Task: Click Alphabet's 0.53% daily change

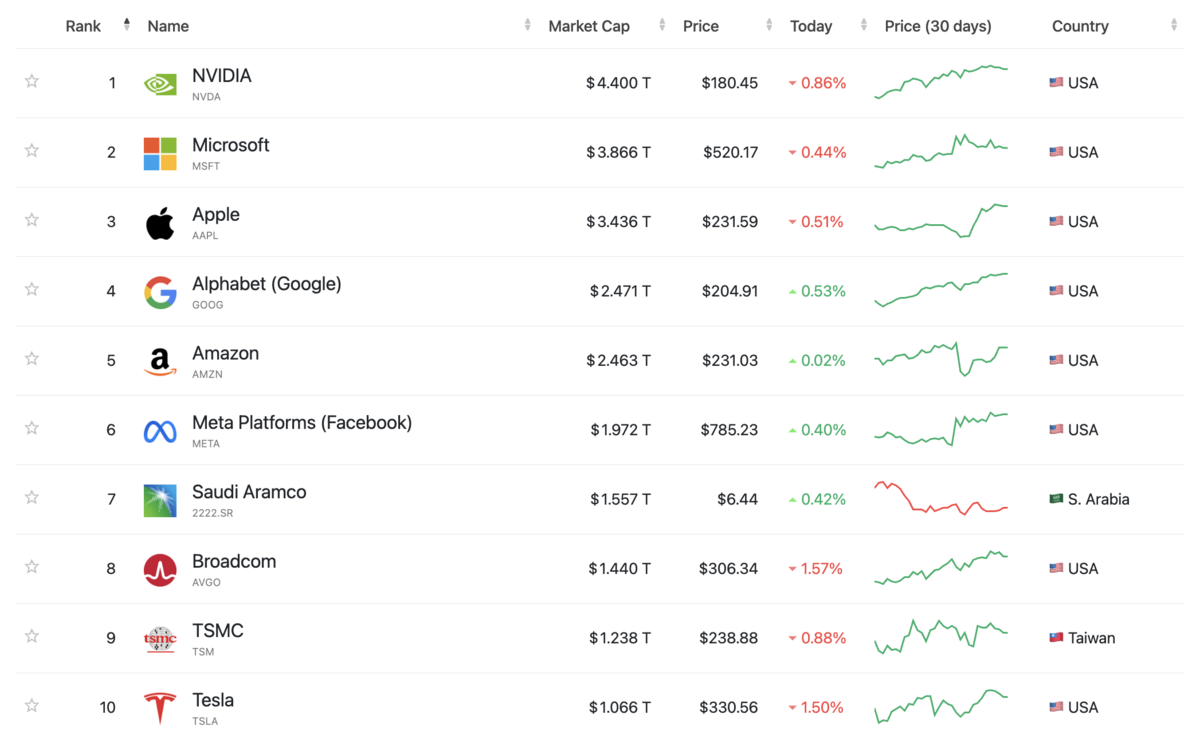Action: click(x=817, y=291)
